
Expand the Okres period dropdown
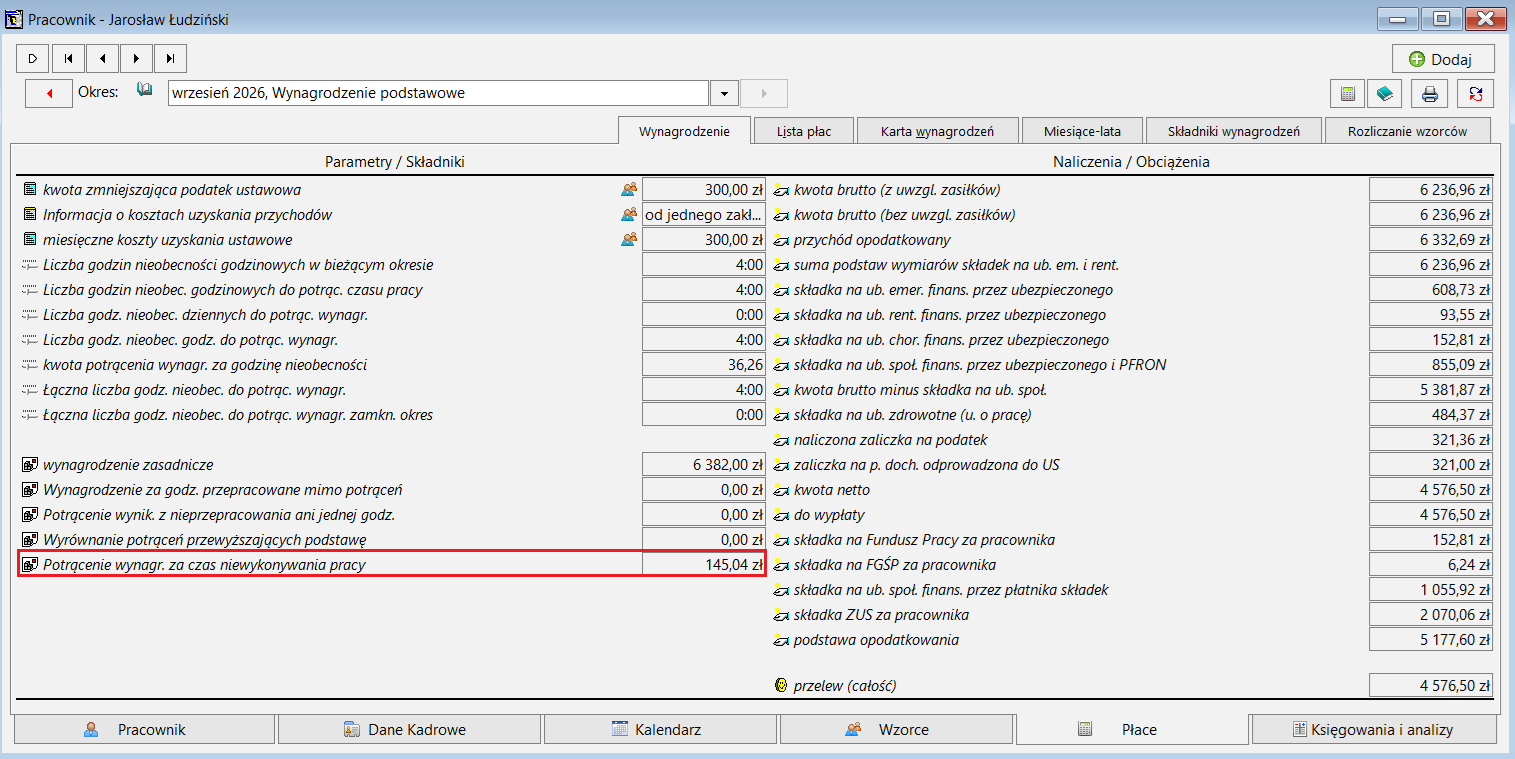724,93
